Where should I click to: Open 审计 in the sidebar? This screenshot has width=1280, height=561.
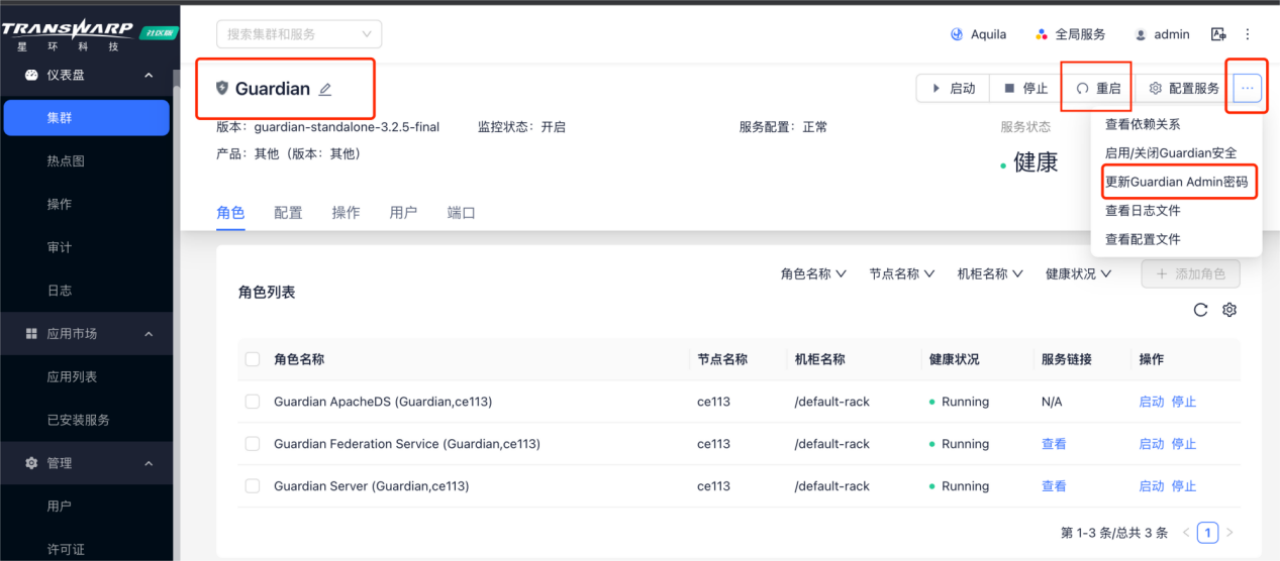(87, 247)
